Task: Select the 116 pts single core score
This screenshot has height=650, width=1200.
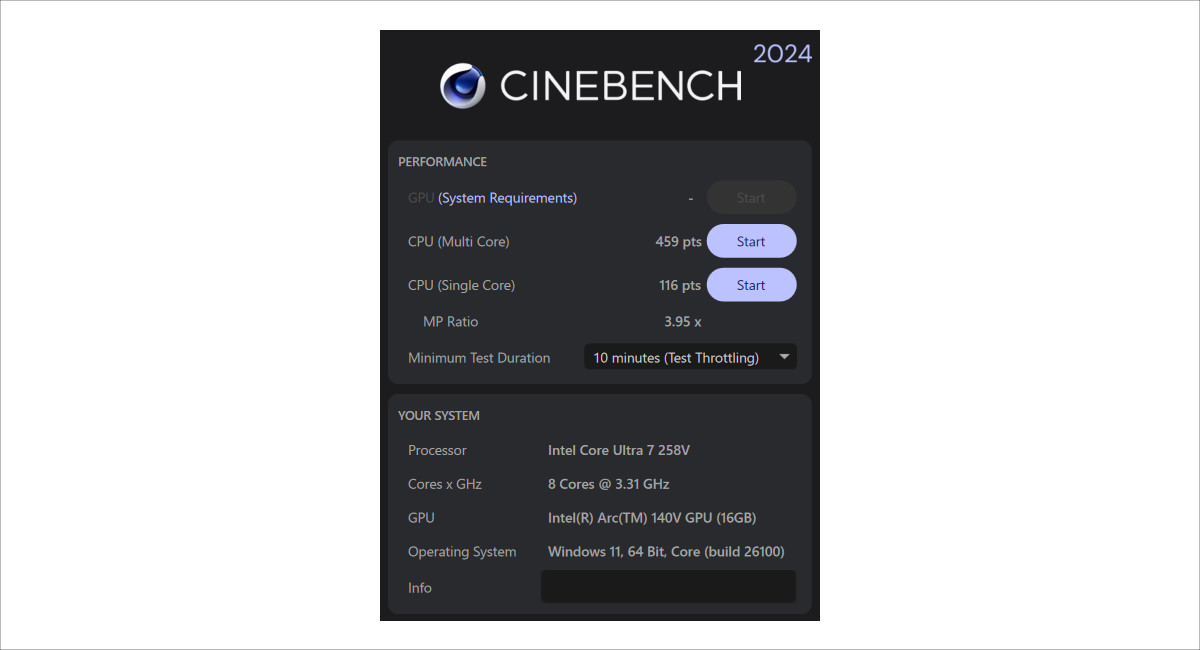Action: [680, 285]
